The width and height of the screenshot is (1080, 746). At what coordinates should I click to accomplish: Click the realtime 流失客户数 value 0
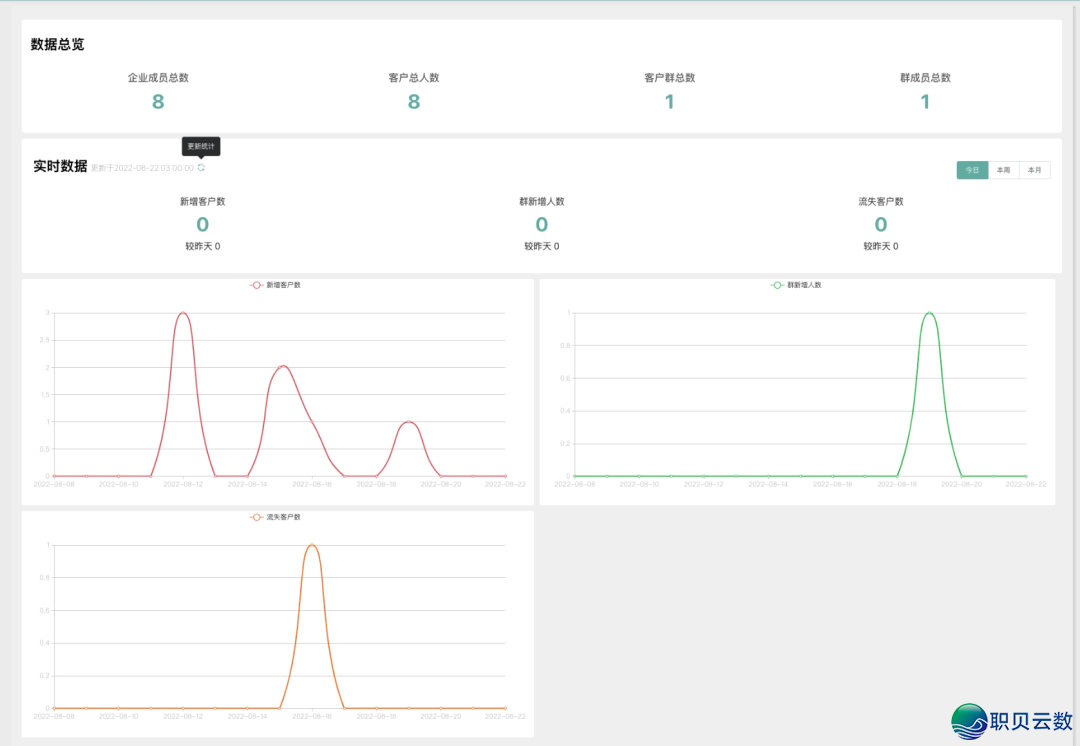(881, 224)
